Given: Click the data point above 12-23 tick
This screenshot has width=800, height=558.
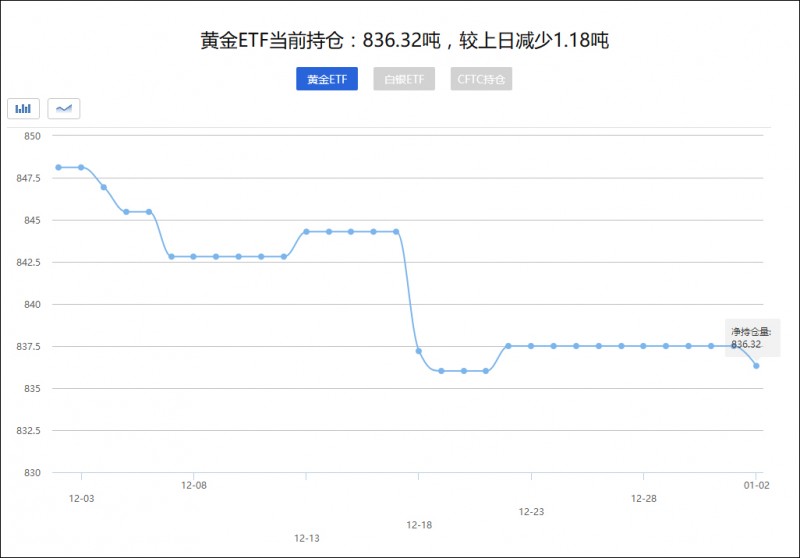Looking at the screenshot, I should pos(531,346).
